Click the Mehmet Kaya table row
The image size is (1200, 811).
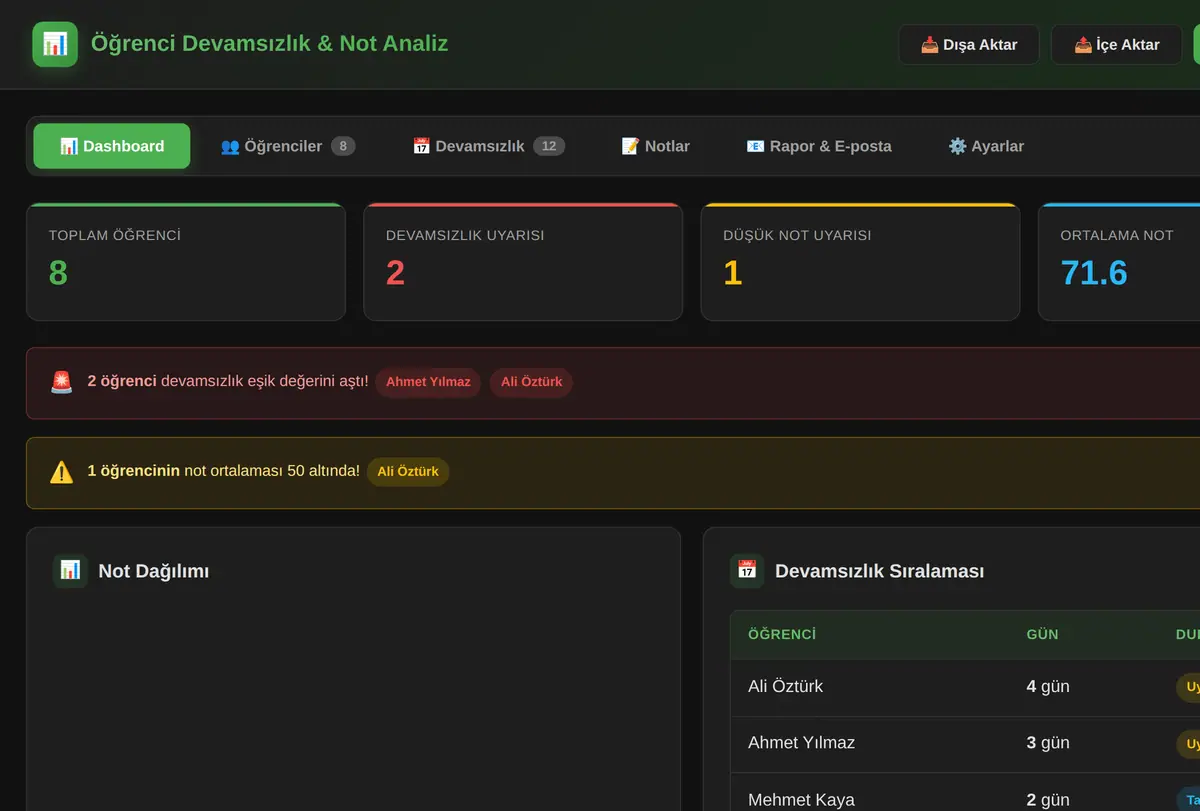[965, 798]
